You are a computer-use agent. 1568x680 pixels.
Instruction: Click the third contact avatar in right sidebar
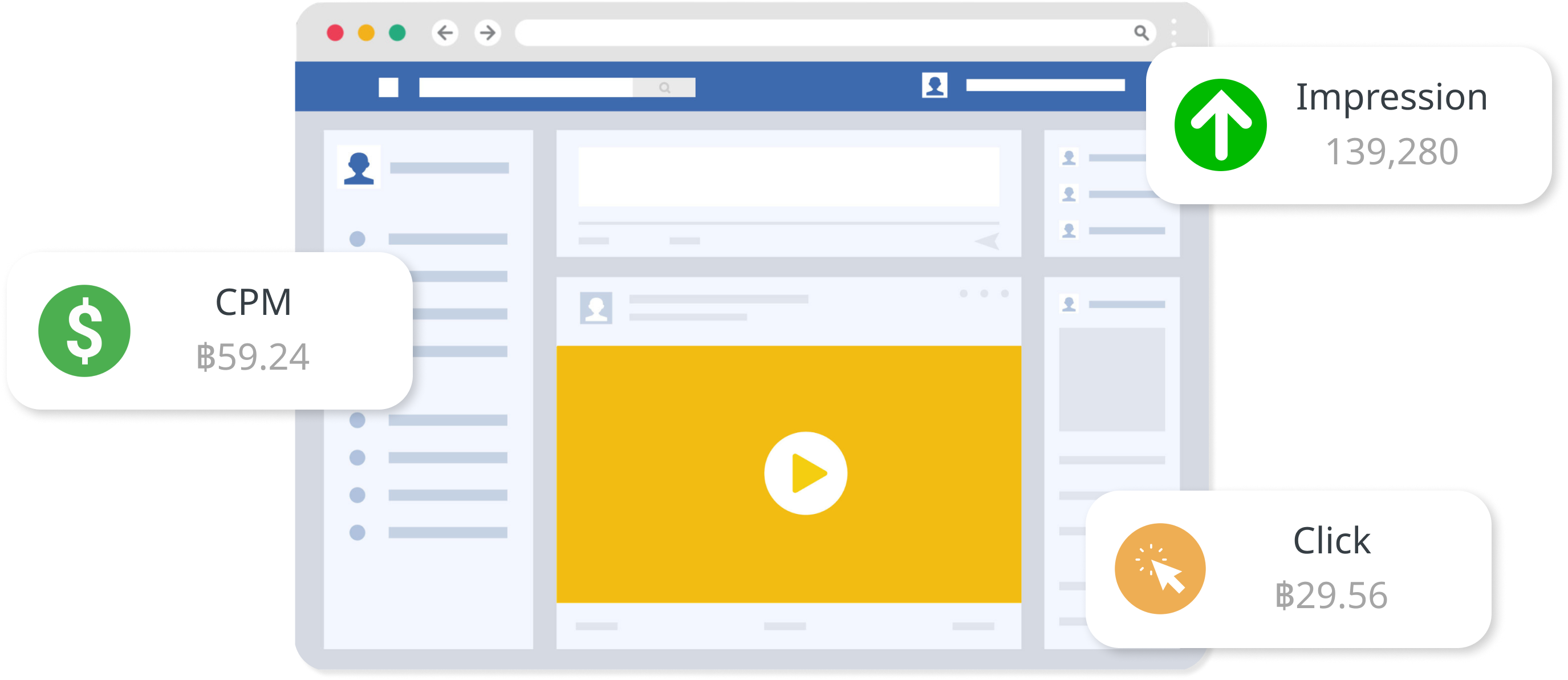[1069, 230]
